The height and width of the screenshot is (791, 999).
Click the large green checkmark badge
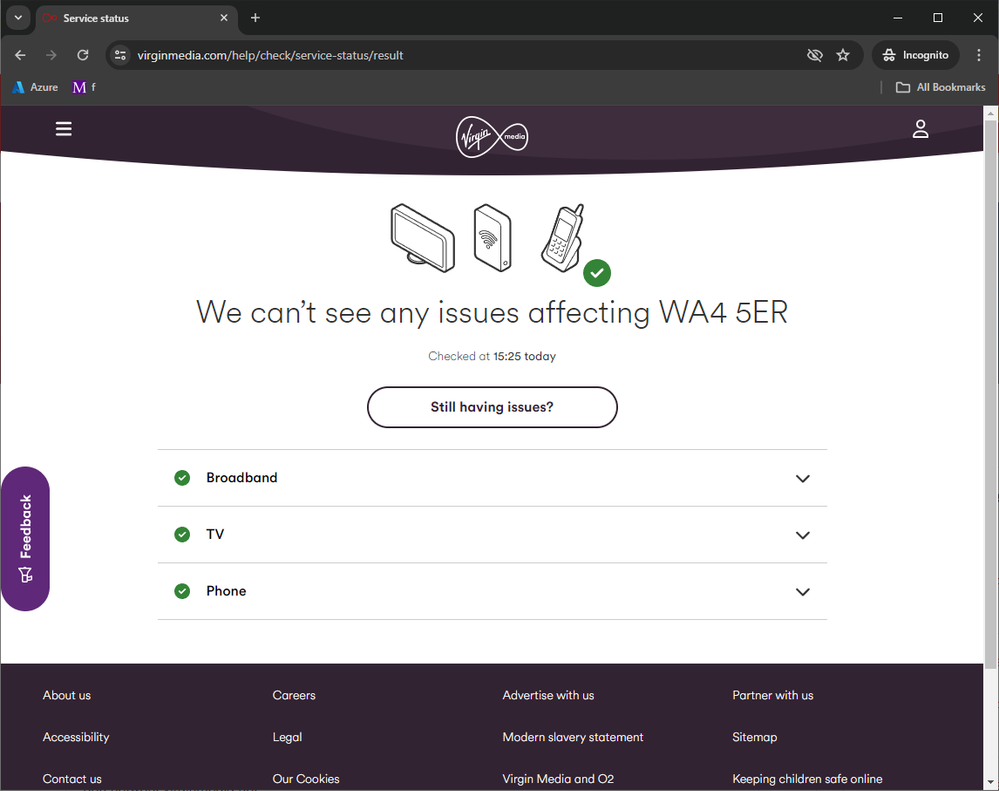click(597, 273)
